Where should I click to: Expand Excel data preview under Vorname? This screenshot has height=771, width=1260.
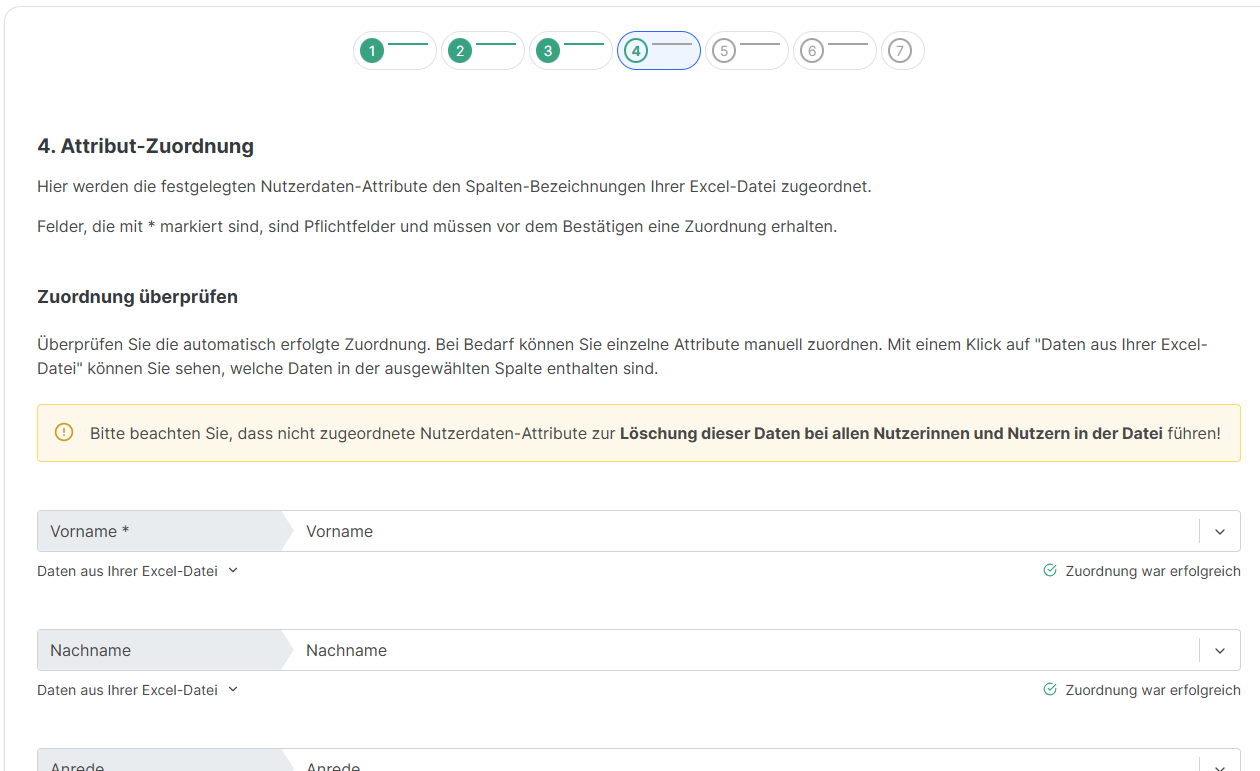click(138, 571)
